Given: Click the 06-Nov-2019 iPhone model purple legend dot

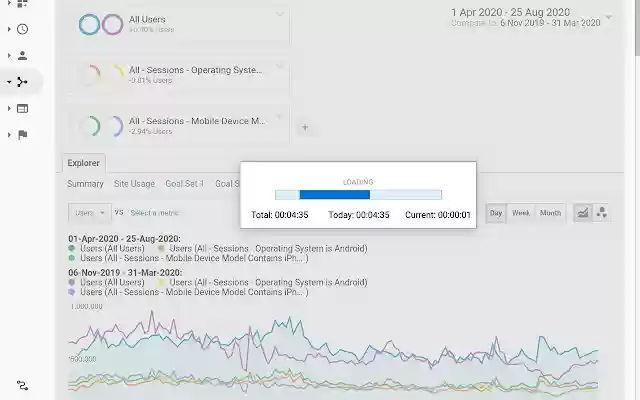Looking at the screenshot, I should (x=72, y=292).
